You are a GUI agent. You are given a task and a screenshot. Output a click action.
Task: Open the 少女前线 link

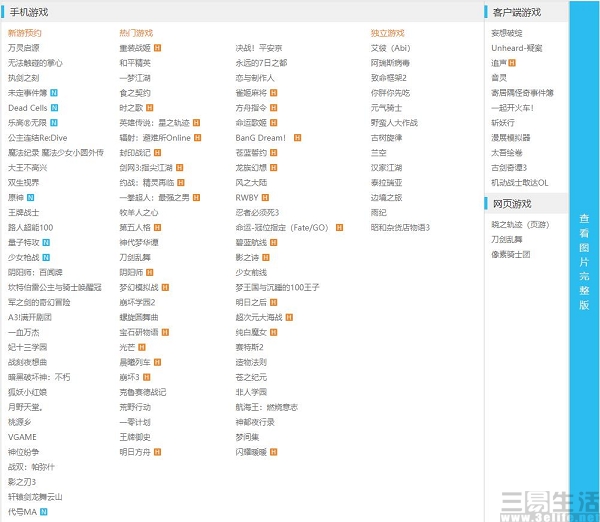click(x=251, y=272)
